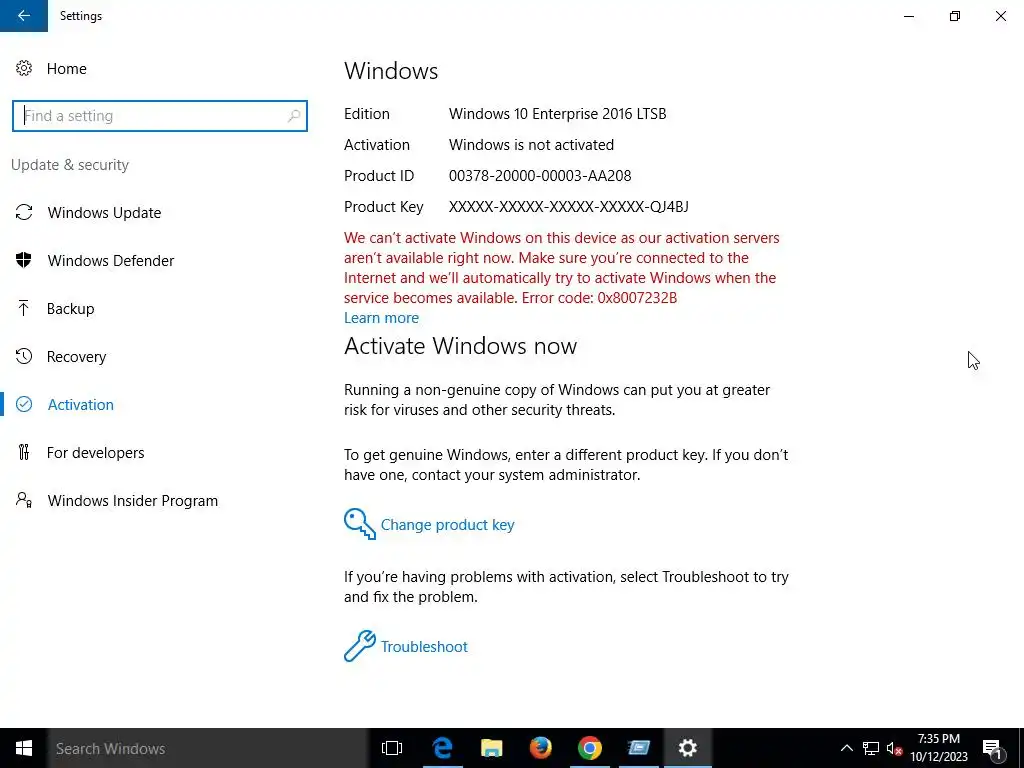
Task: Click the Windows is not activated status
Action: (531, 145)
